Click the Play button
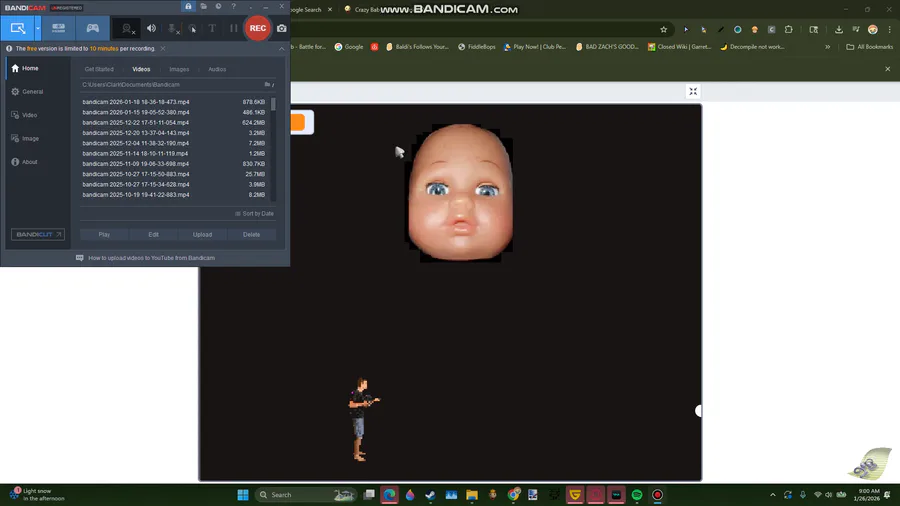Viewport: 900px width, 506px height. pos(104,235)
